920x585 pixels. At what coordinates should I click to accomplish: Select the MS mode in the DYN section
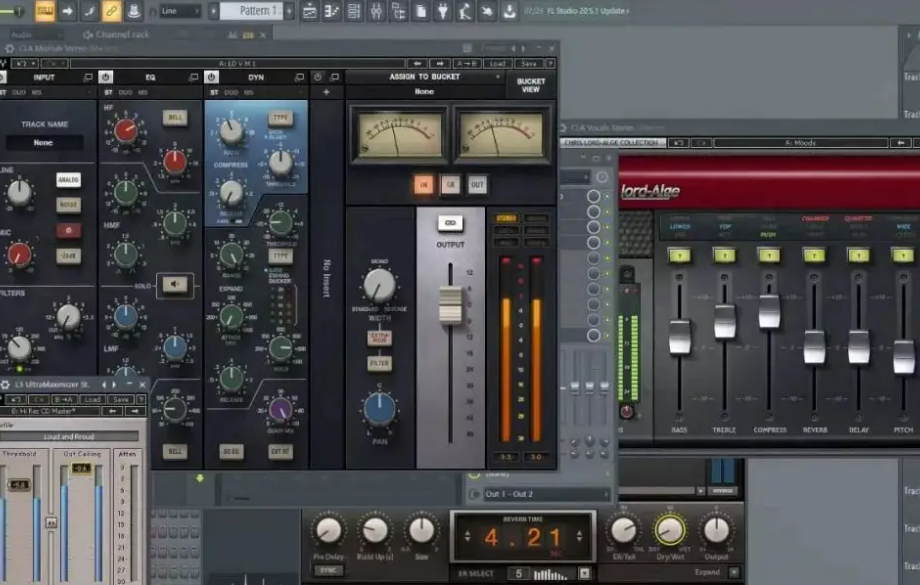point(249,93)
